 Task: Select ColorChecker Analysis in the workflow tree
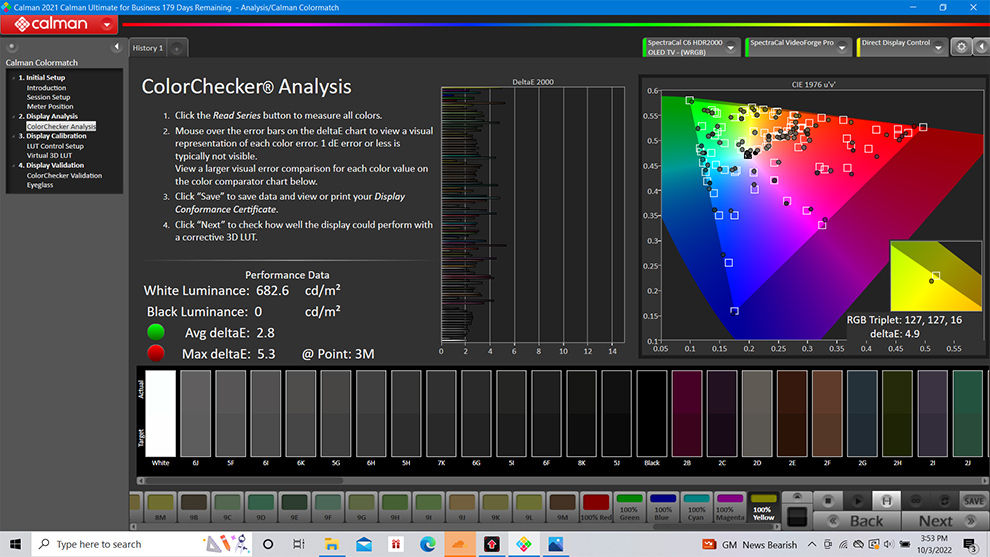tap(61, 126)
